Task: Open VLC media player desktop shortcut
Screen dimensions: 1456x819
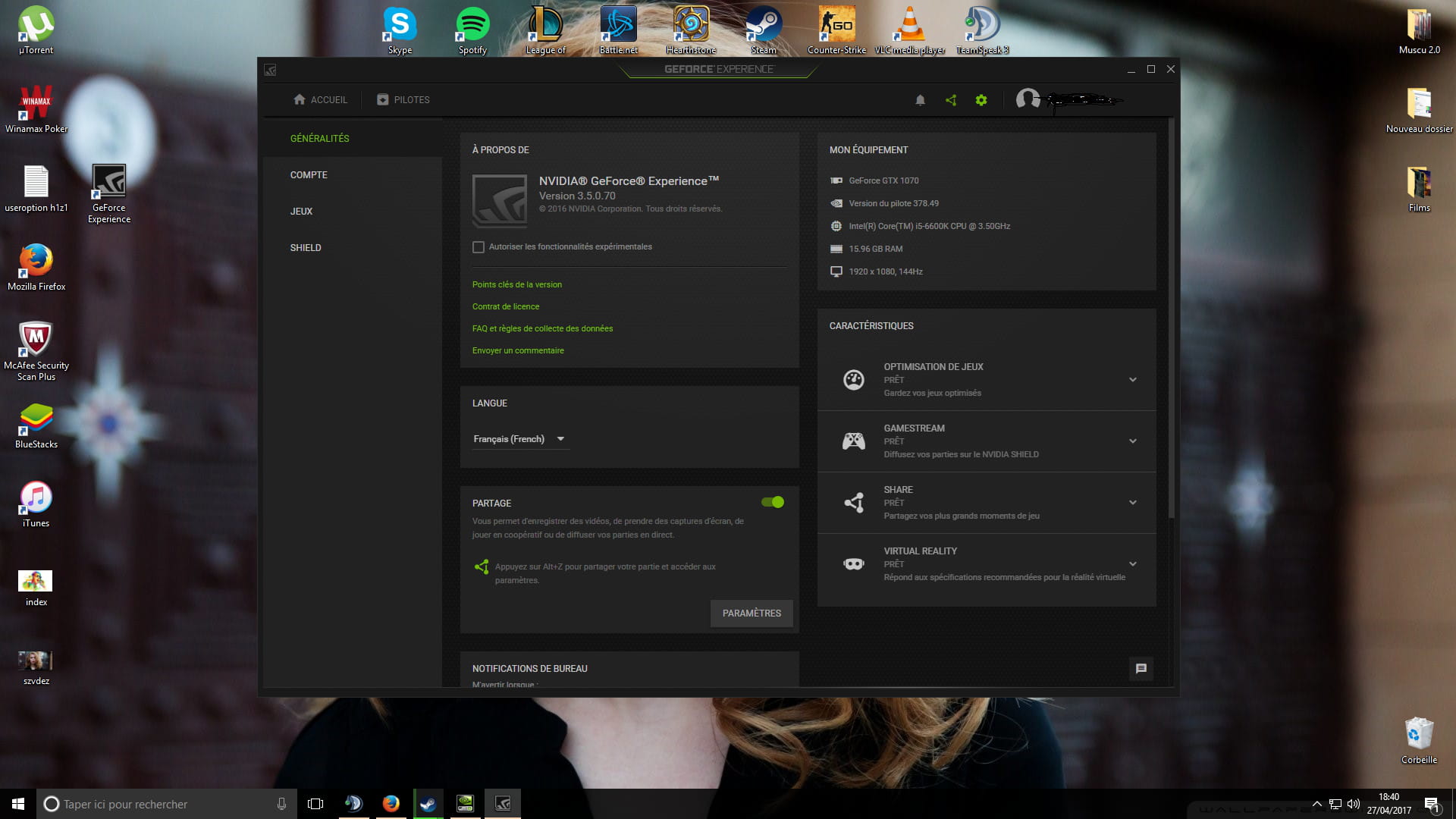Action: [910, 30]
